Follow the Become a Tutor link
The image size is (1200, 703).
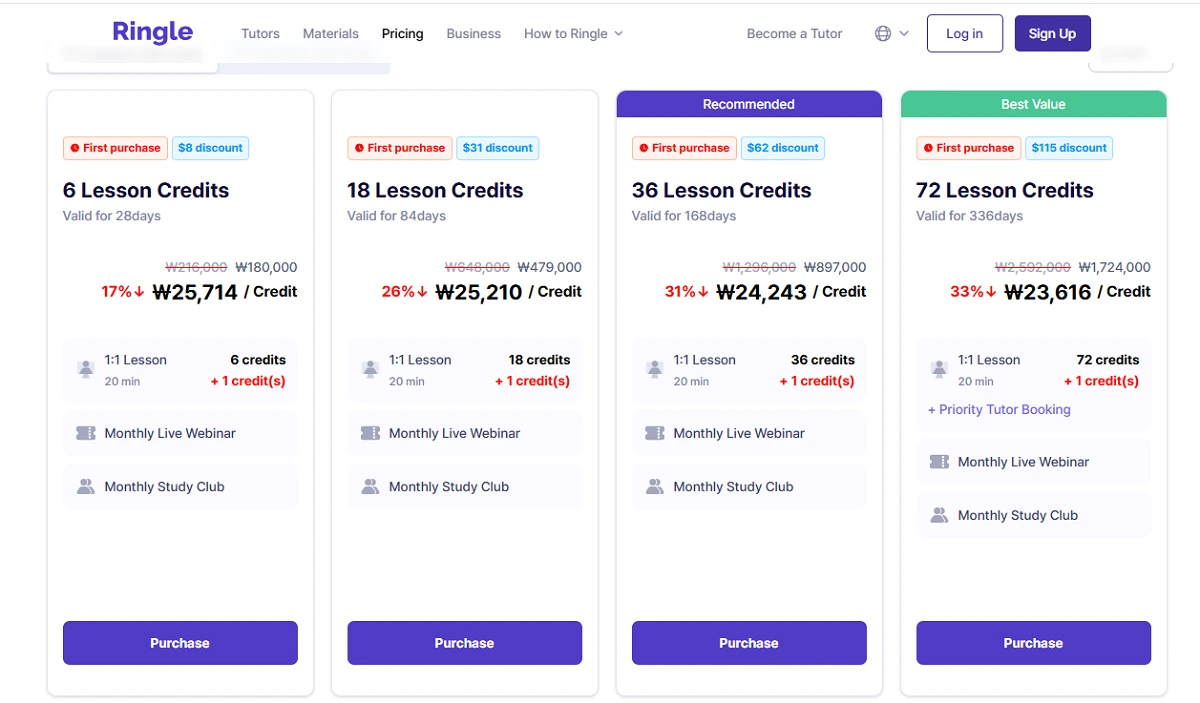coord(794,33)
